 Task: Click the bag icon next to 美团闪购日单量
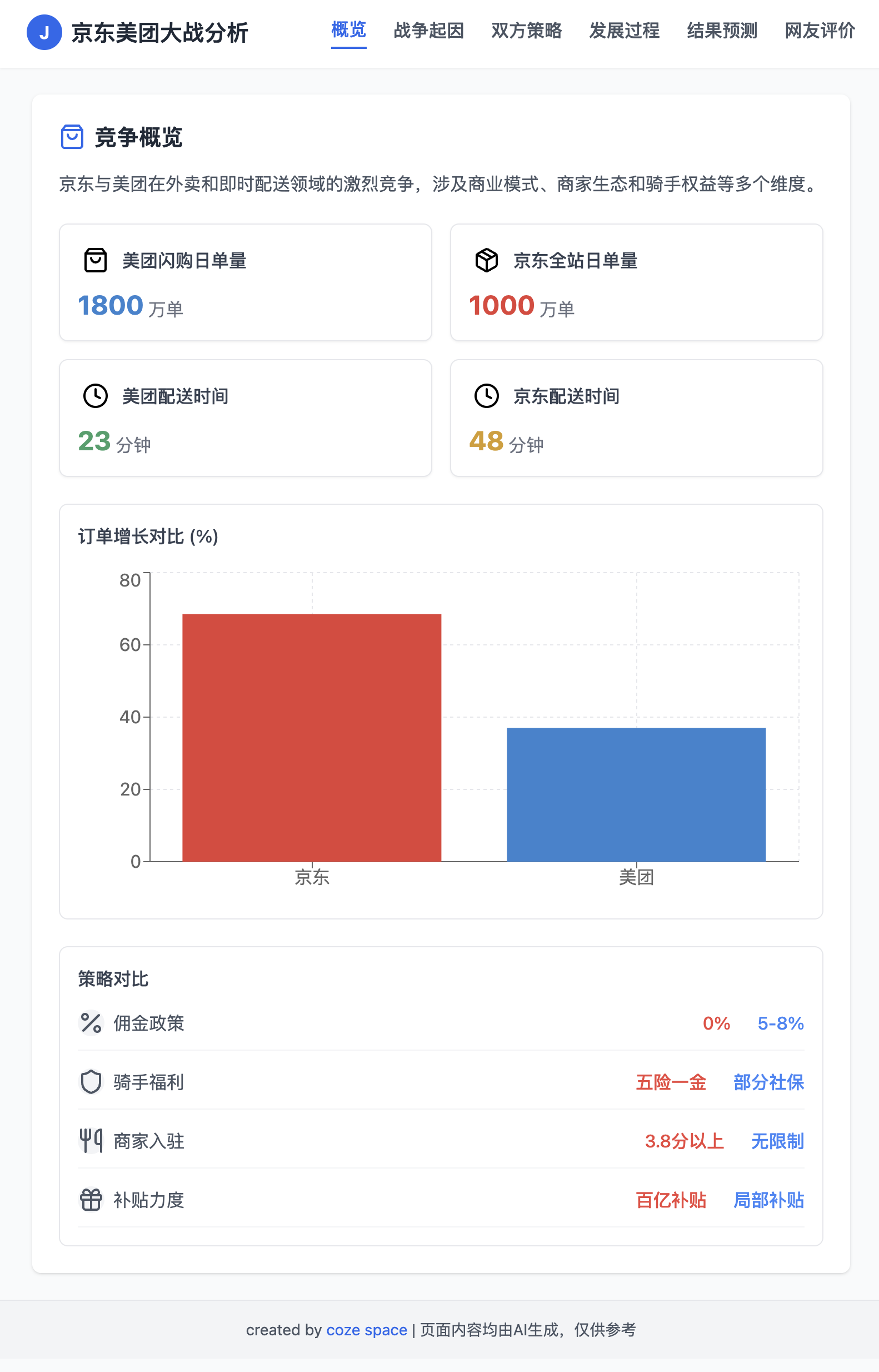96,260
